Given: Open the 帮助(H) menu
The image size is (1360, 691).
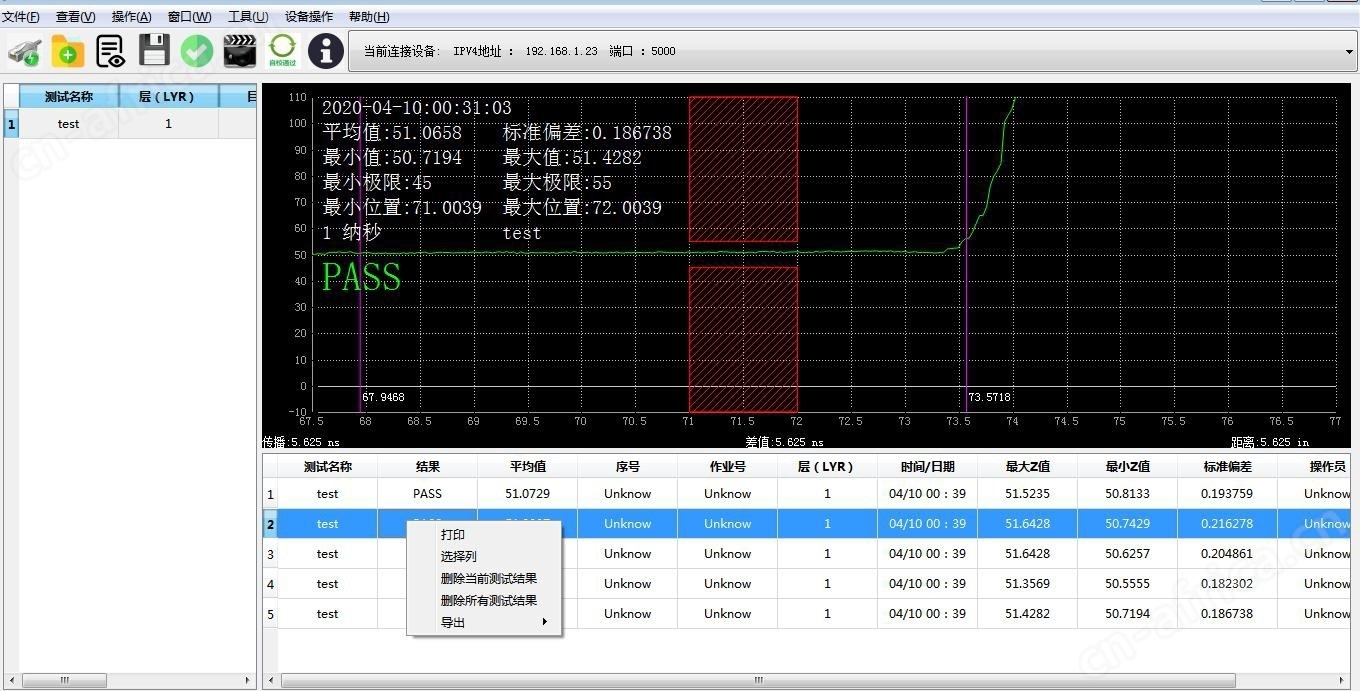Looking at the screenshot, I should 369,17.
